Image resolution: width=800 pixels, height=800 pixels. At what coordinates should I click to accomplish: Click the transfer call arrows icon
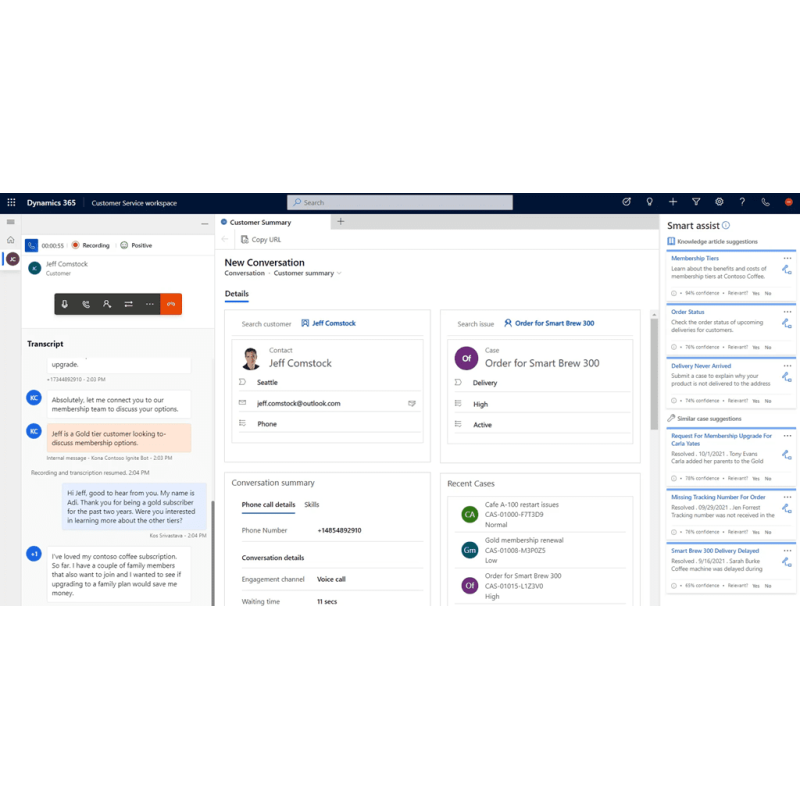(128, 304)
